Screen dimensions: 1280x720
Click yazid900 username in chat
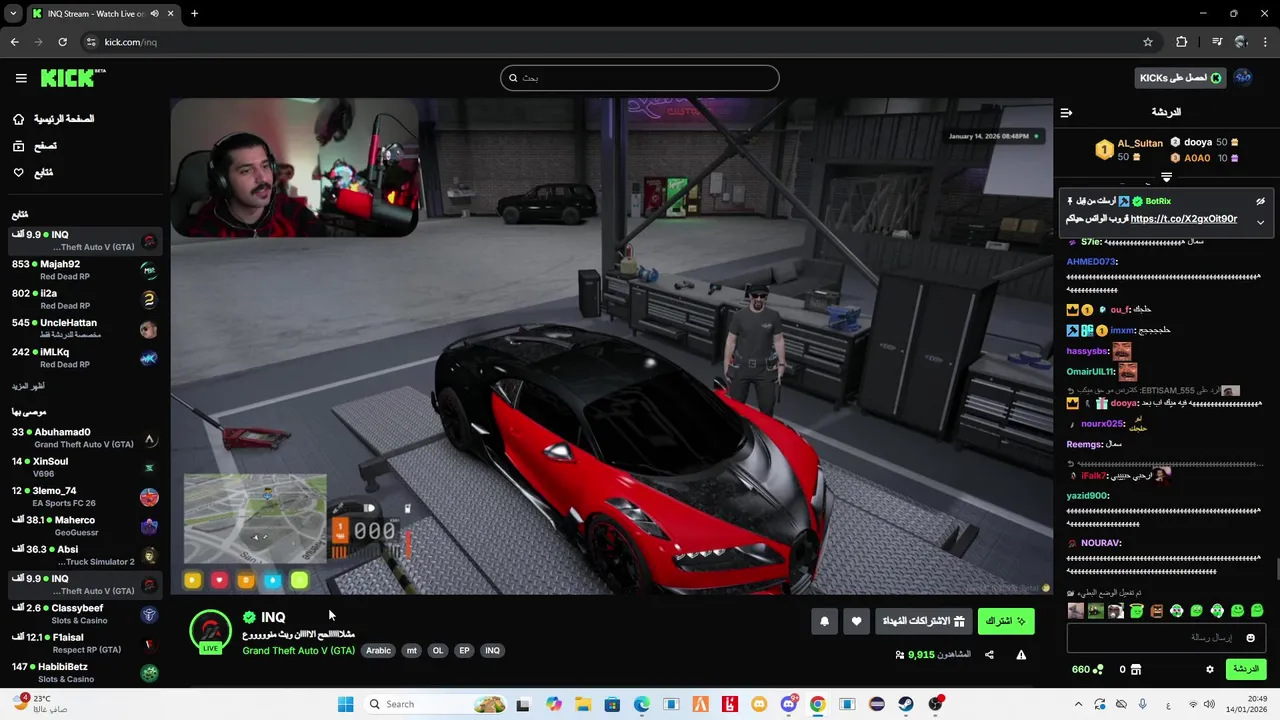[1087, 496]
